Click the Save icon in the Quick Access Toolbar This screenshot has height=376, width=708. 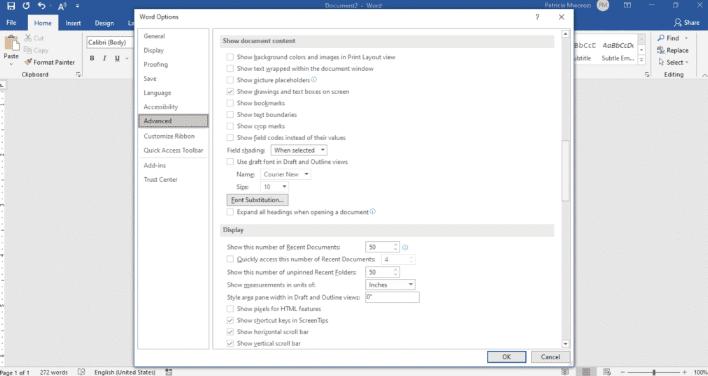tap(11, 6)
